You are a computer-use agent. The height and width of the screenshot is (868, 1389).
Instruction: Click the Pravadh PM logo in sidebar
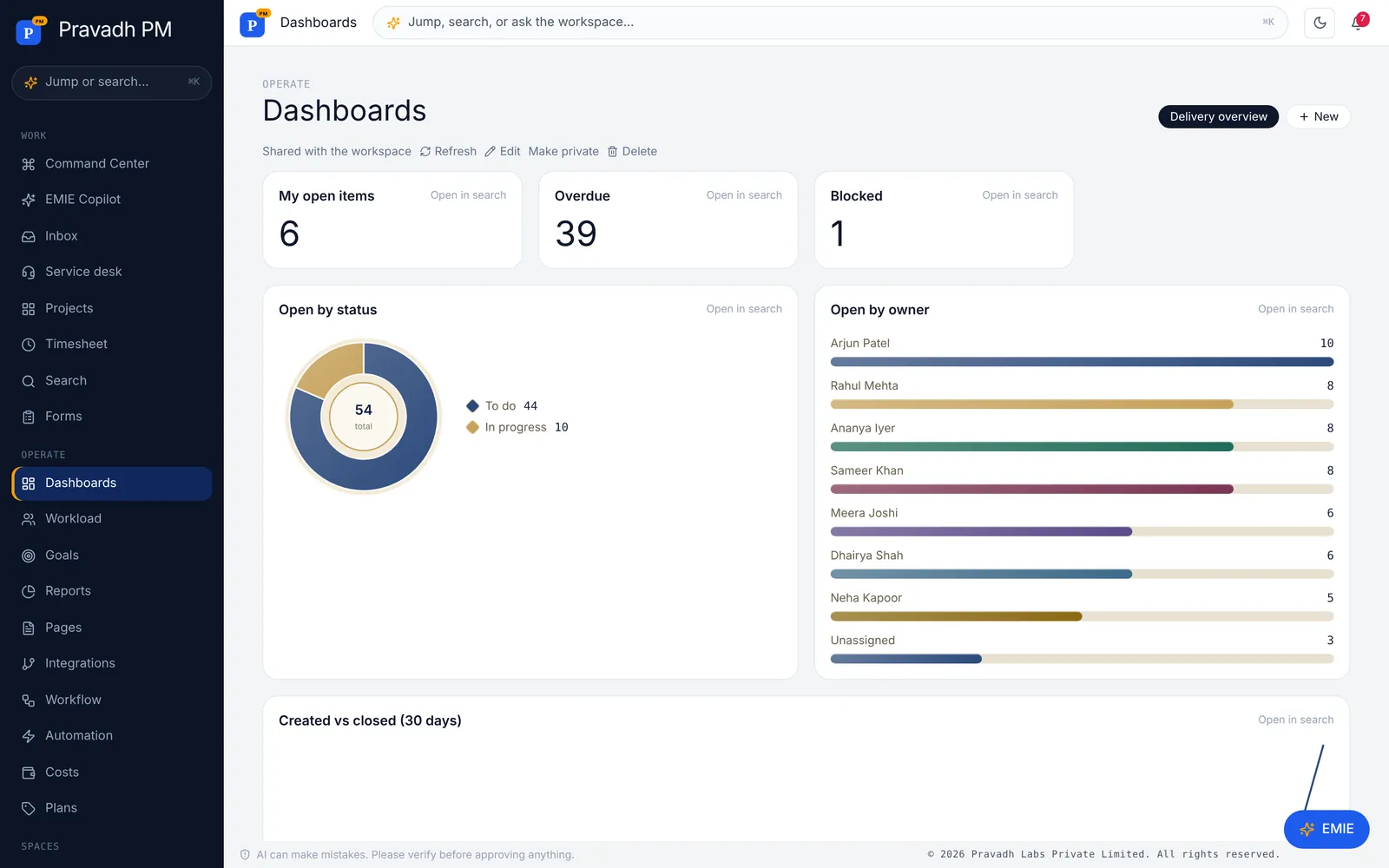click(30, 30)
